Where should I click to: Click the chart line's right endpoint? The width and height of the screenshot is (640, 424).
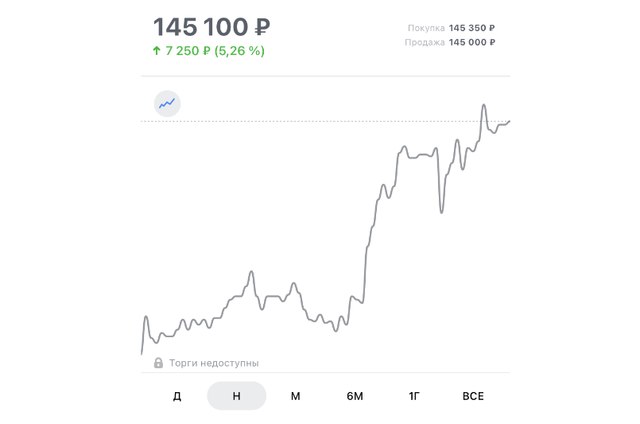[x=509, y=121]
